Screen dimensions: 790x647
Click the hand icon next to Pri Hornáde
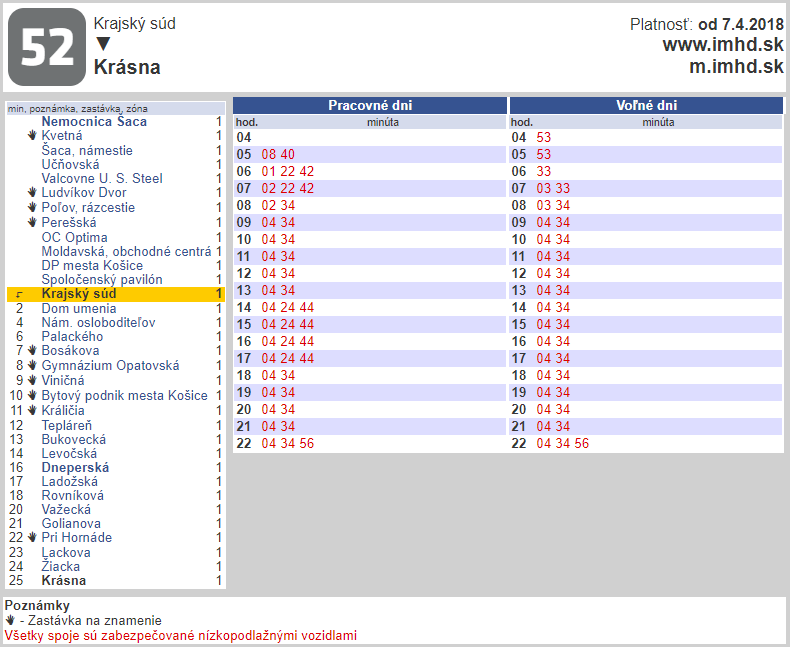(32, 538)
